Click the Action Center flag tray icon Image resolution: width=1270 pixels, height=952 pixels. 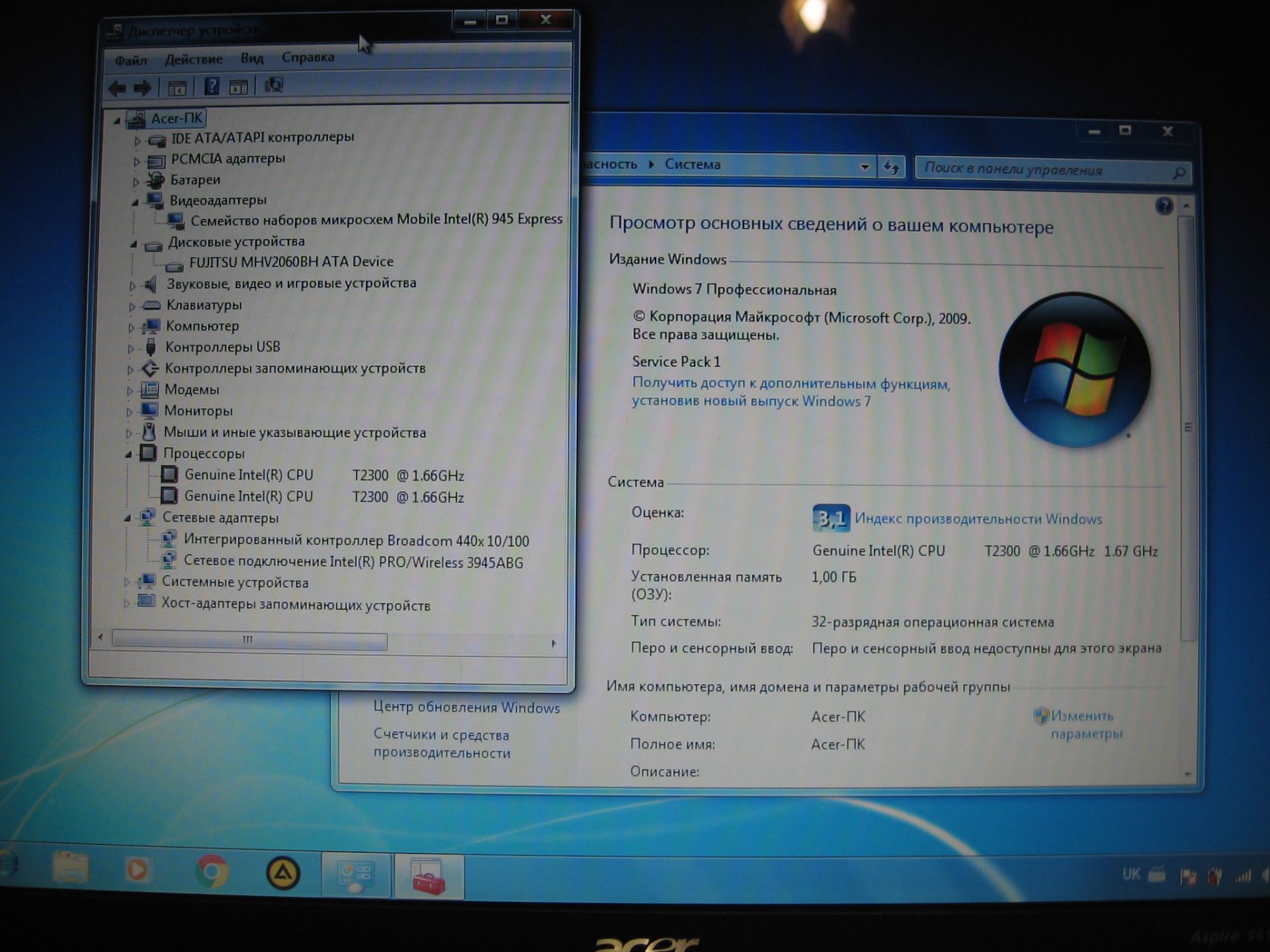click(1188, 877)
